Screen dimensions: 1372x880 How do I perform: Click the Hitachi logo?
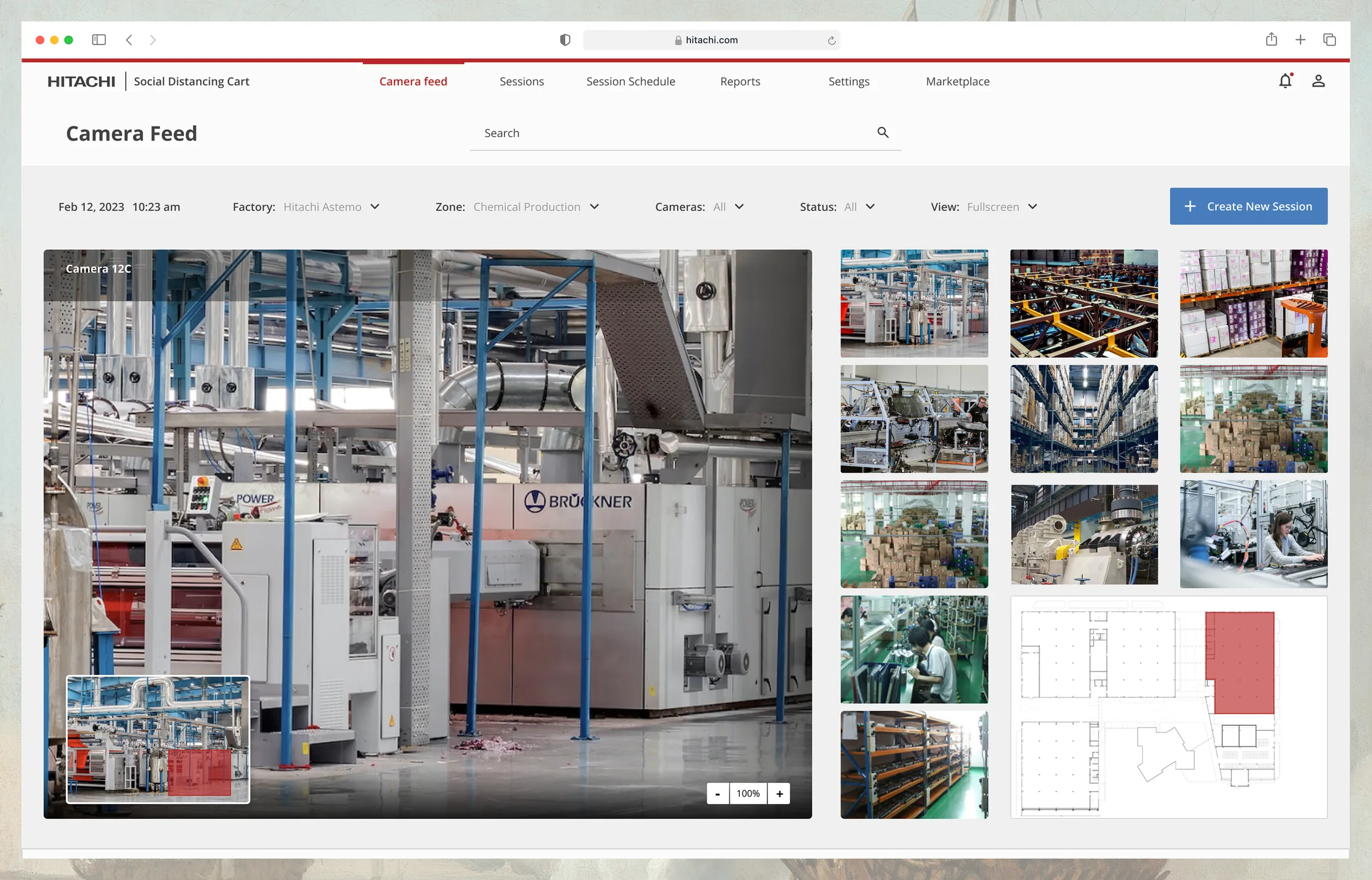tap(81, 82)
